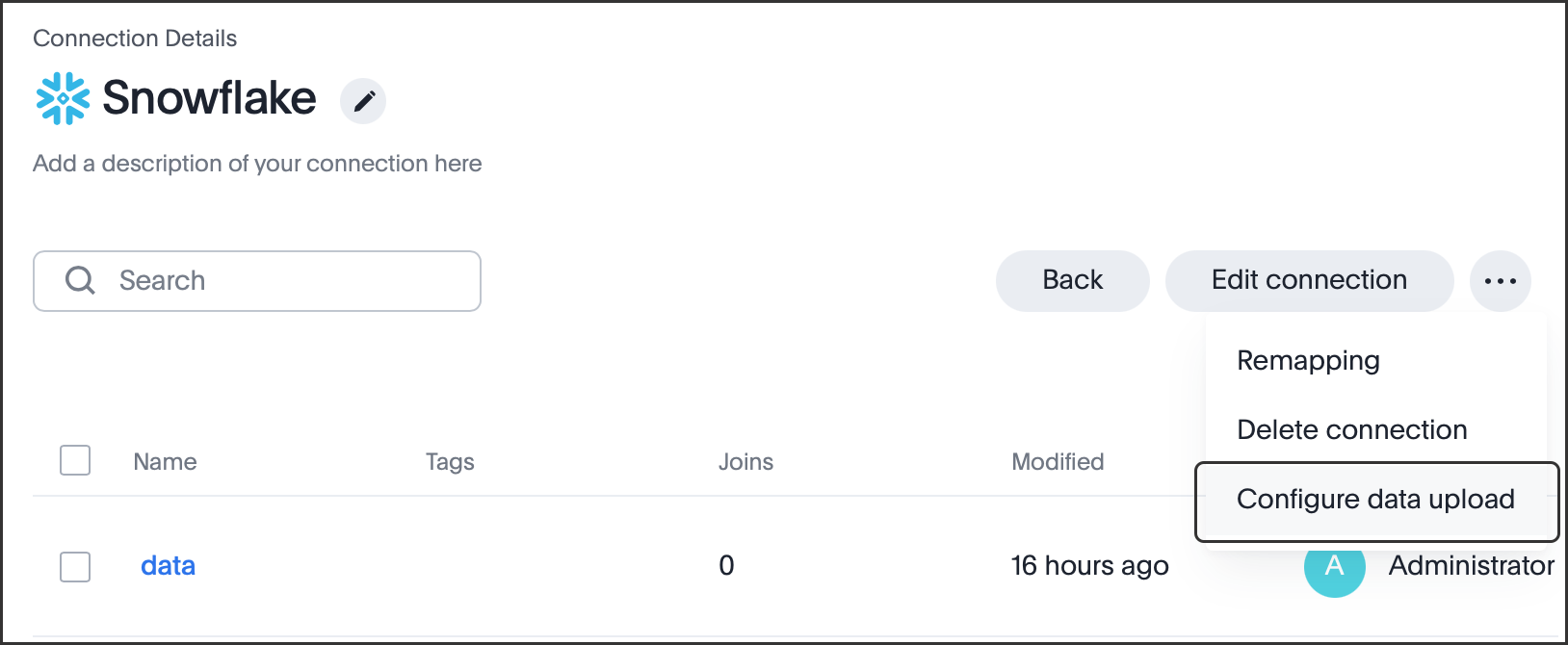
Task: Click the Back button
Action: pyautogui.click(x=1072, y=280)
